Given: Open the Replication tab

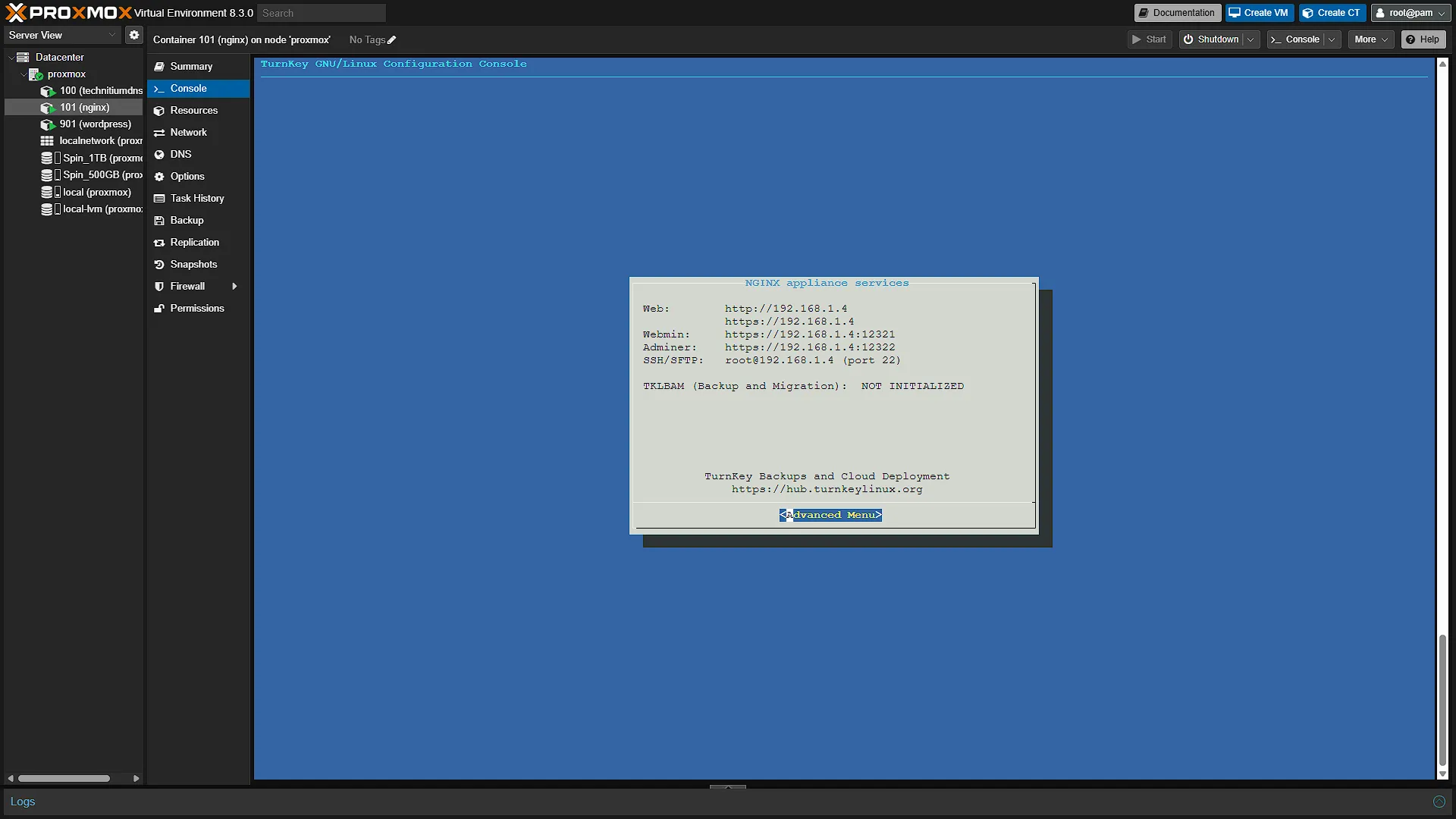Looking at the screenshot, I should coord(198,243).
